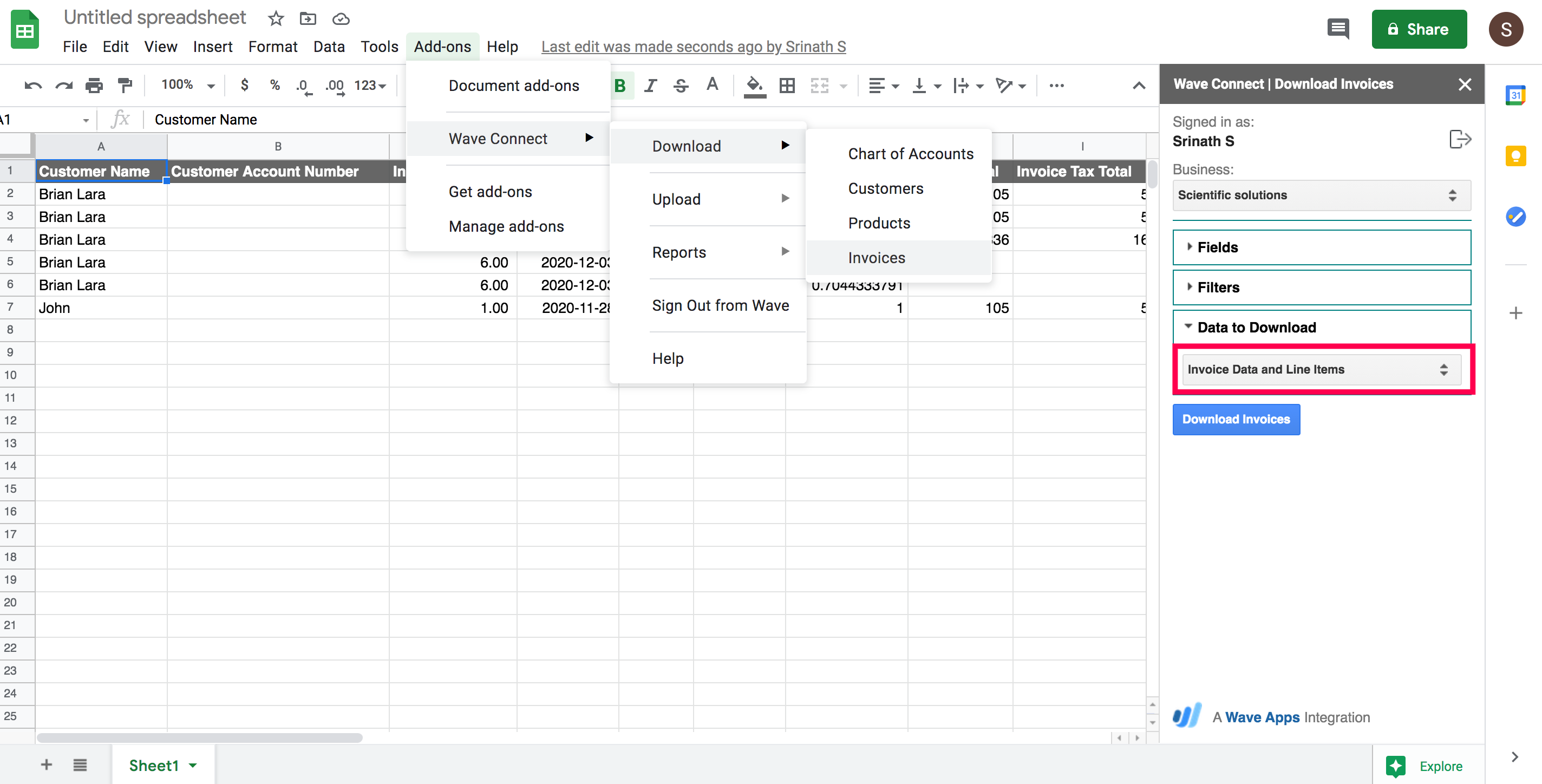Click the print icon in toolbar
Screen dimensions: 1542x784
(x=94, y=86)
